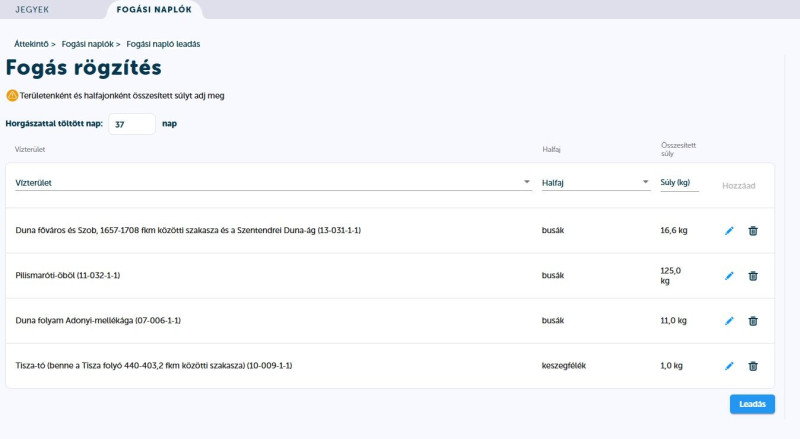Viewport: 800px width, 439px height.
Task: Delete the Tisza-tó keszegfélék entry
Action: click(753, 366)
